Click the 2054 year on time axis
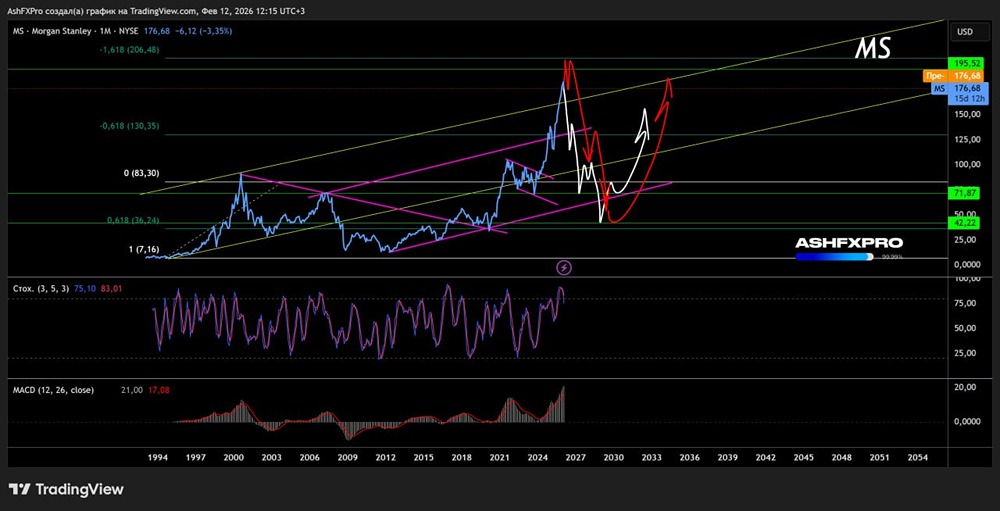Screen dimensions: 1000x511 pos(918,458)
